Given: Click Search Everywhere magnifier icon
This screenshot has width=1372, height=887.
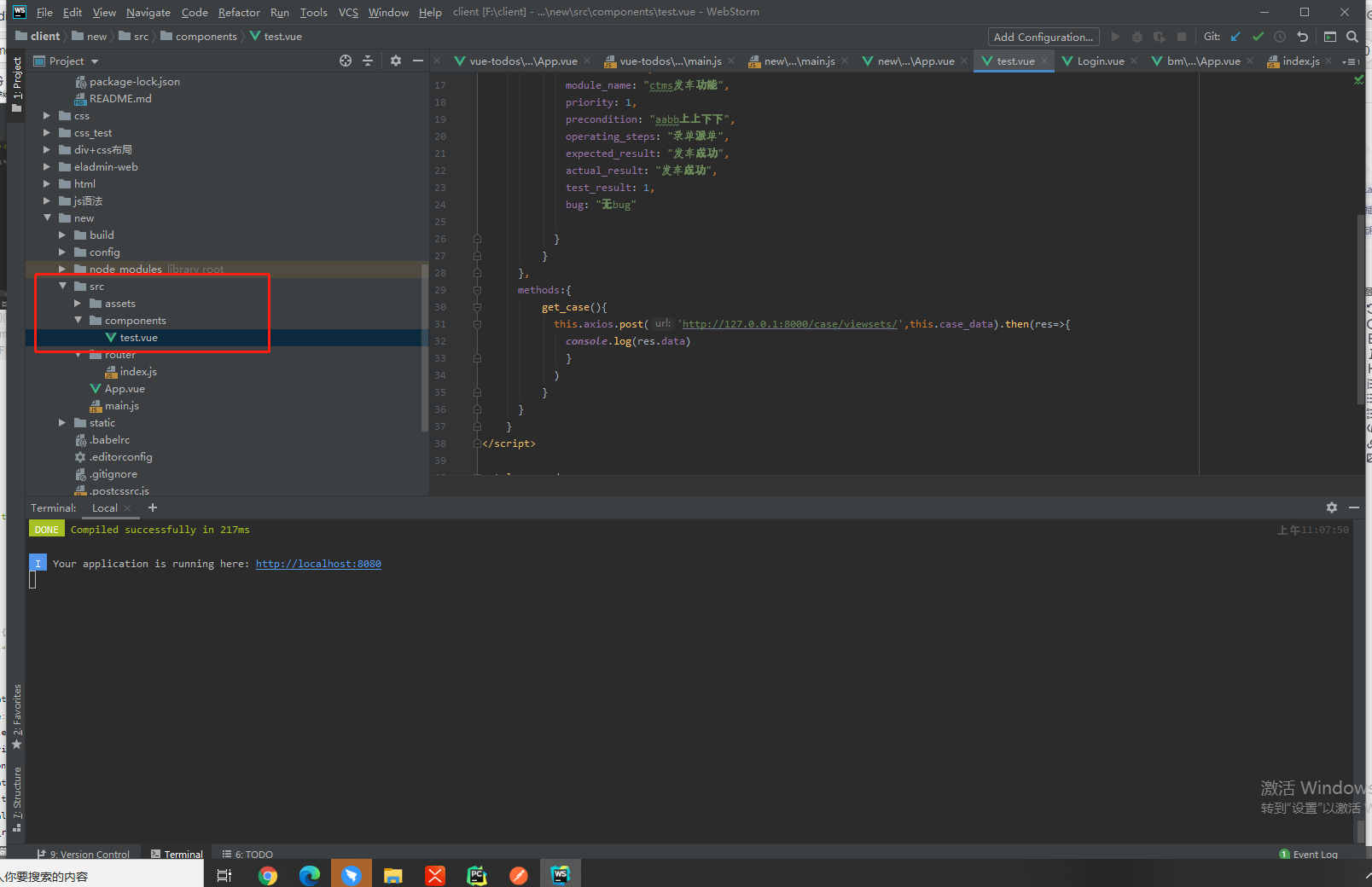Looking at the screenshot, I should pyautogui.click(x=1352, y=37).
